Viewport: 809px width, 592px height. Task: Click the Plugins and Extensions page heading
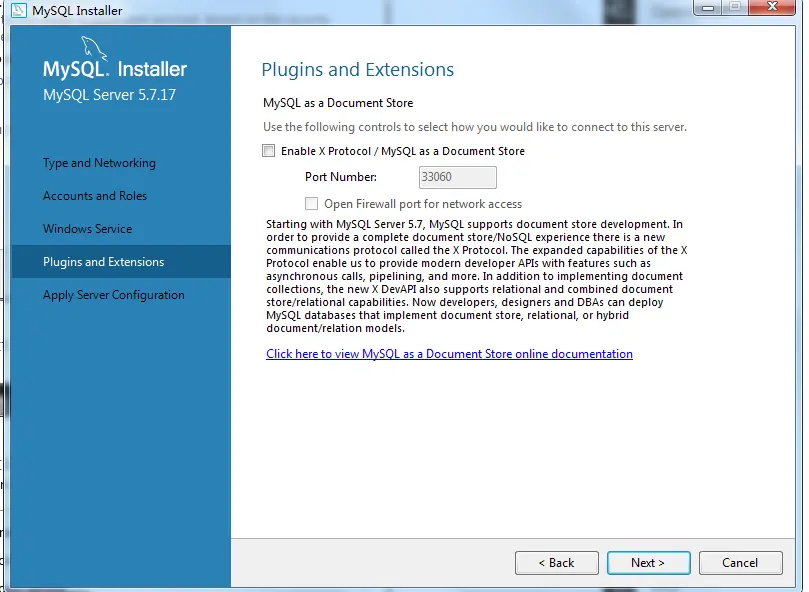click(358, 70)
